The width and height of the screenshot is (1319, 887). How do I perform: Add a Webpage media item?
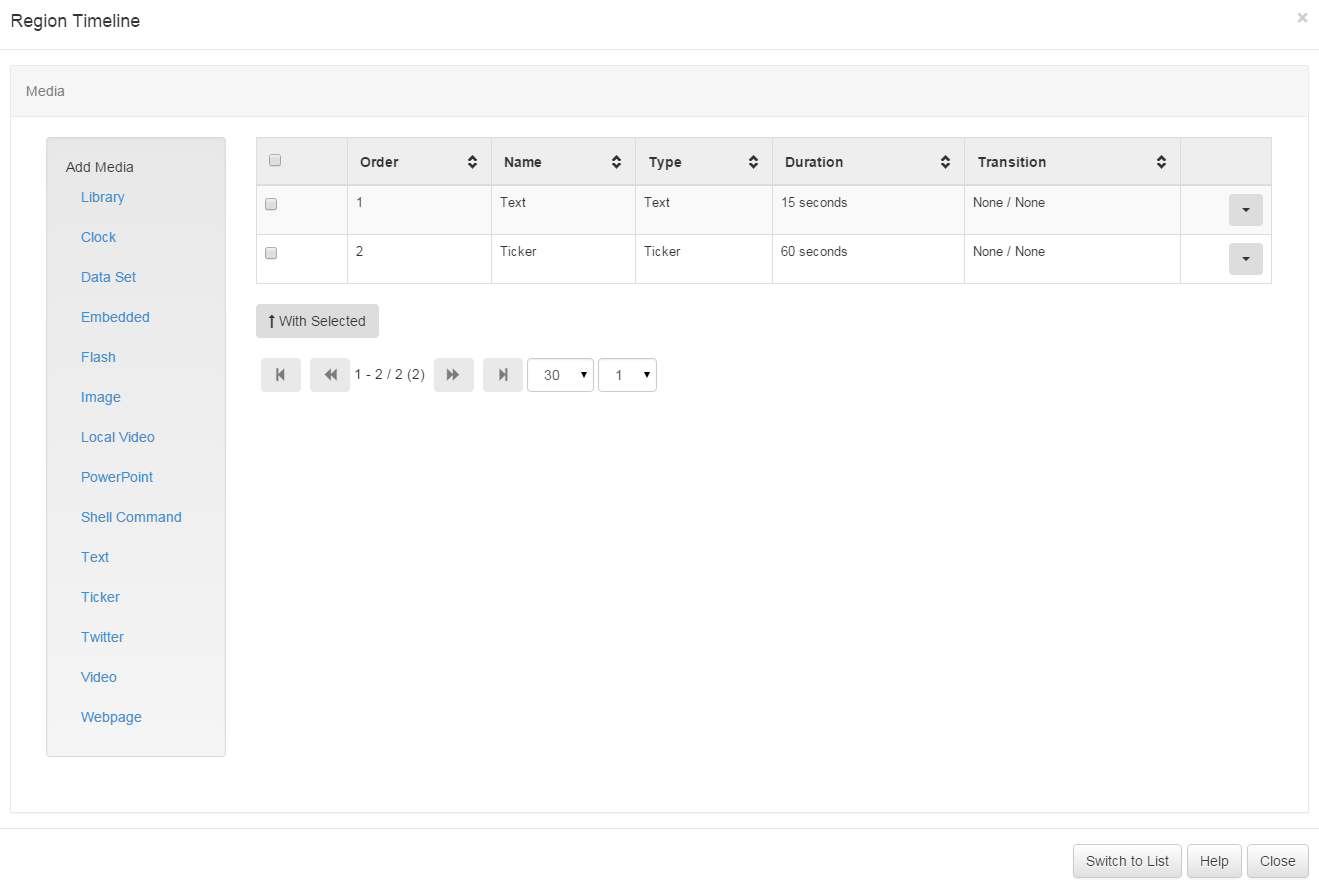pos(111,717)
